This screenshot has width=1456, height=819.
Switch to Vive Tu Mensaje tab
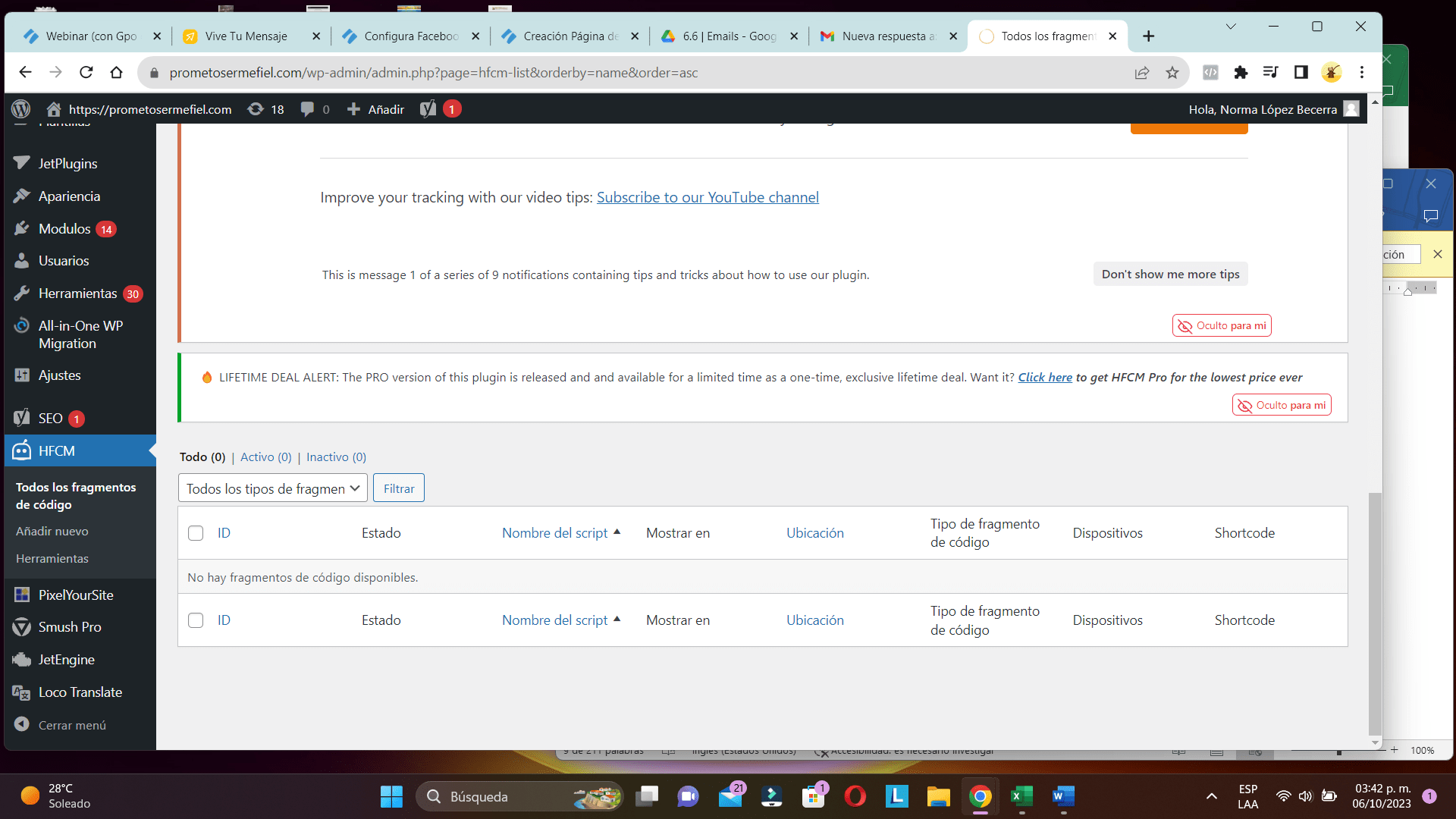[250, 36]
